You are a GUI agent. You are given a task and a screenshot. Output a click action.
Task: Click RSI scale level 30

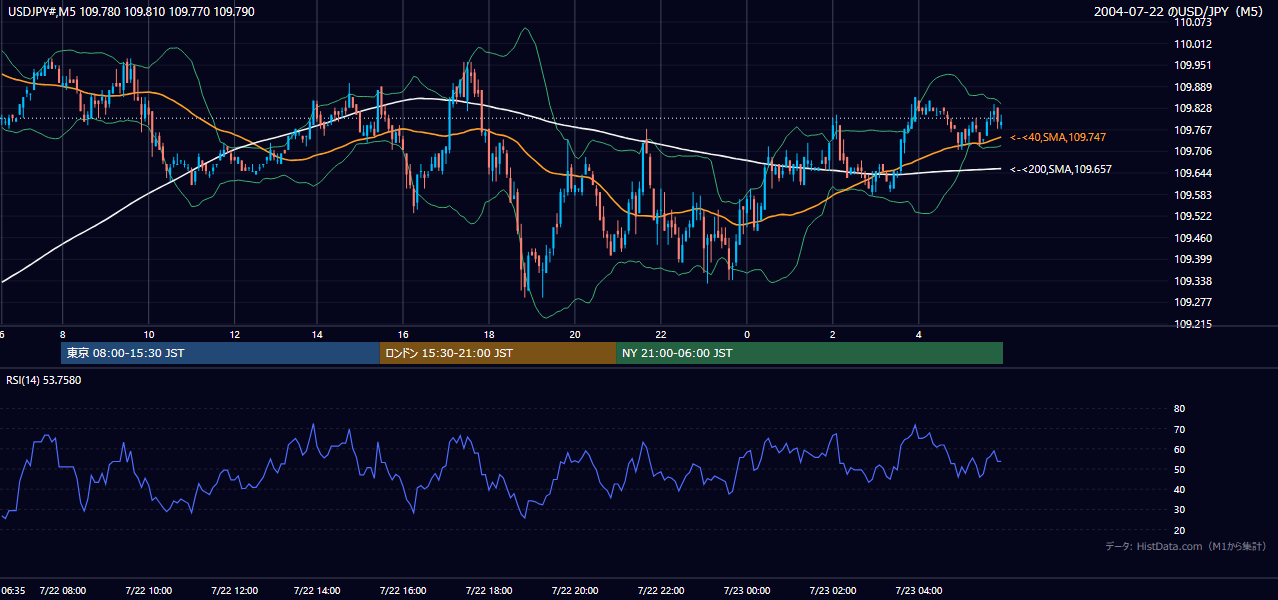pos(1179,510)
